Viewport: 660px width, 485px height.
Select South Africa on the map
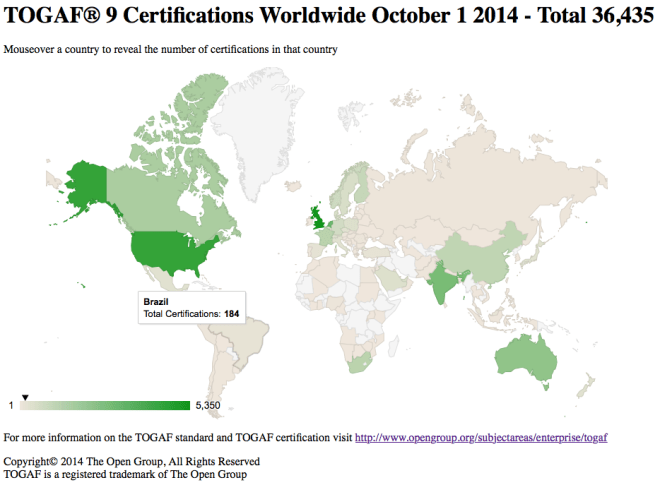click(360, 361)
